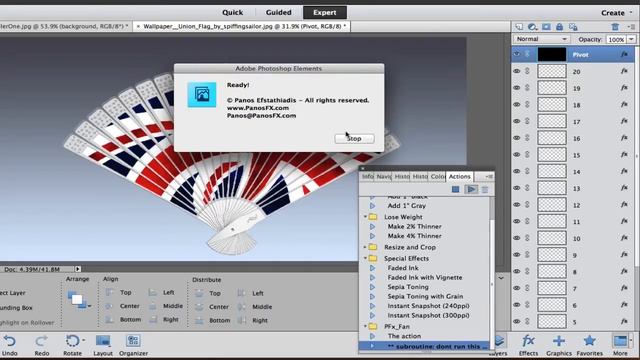Distribute Top edges
Screen dimensions: 640x360
click(208, 293)
